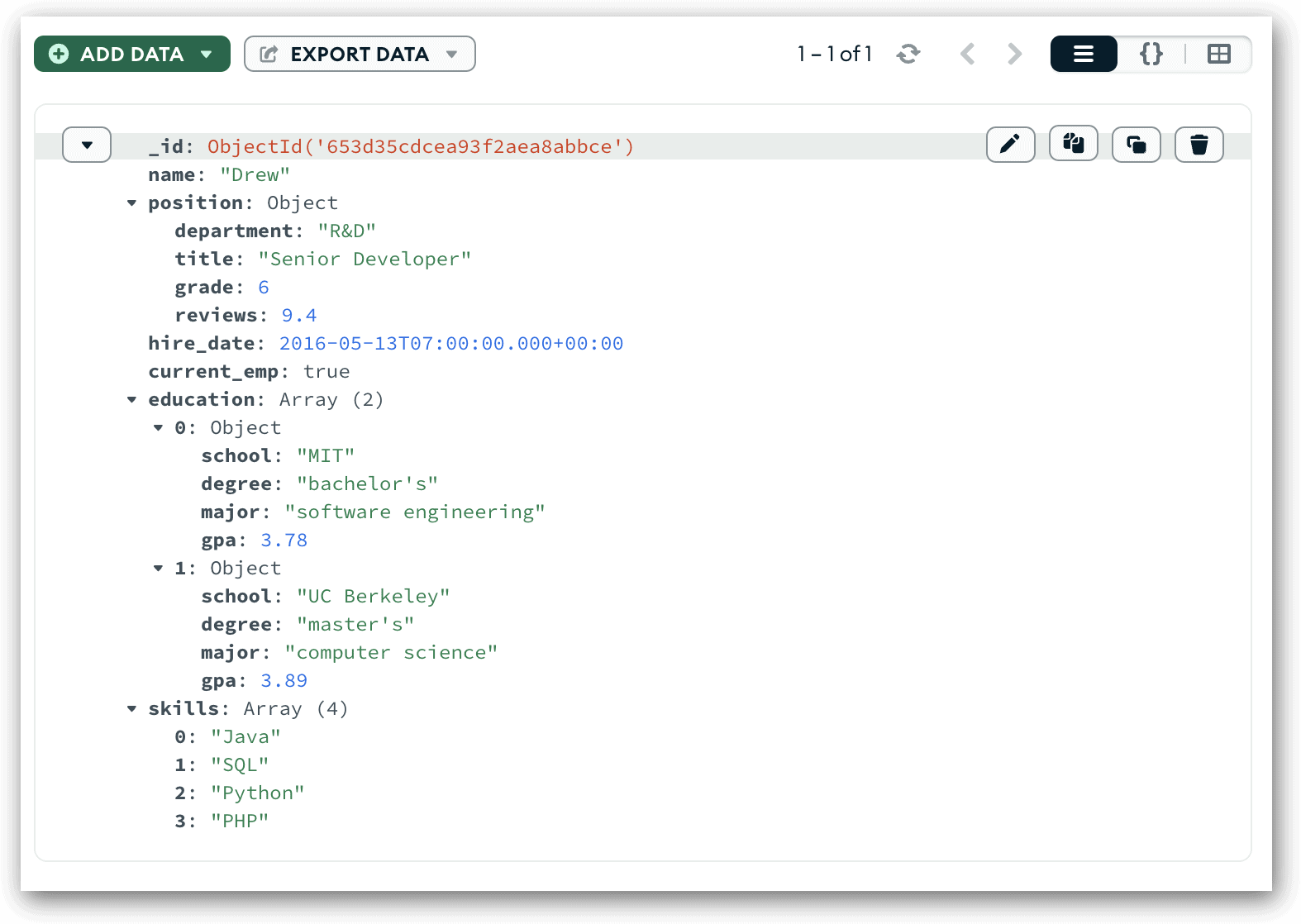Collapse education item 0 object
Image resolution: width=1301 pixels, height=924 pixels.
pyautogui.click(x=158, y=428)
